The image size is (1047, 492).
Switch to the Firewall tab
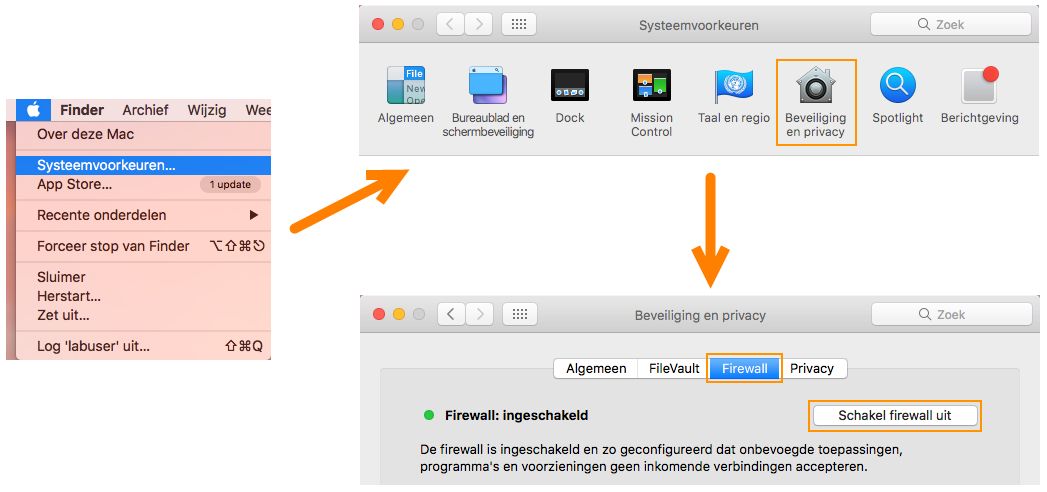coord(744,368)
